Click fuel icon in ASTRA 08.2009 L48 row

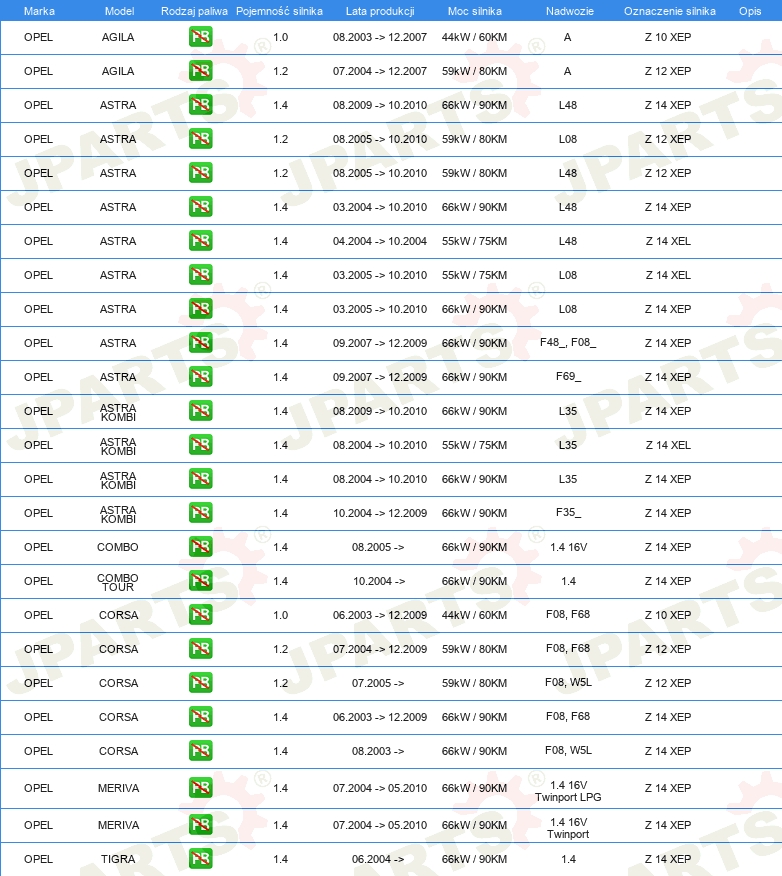[x=201, y=105]
